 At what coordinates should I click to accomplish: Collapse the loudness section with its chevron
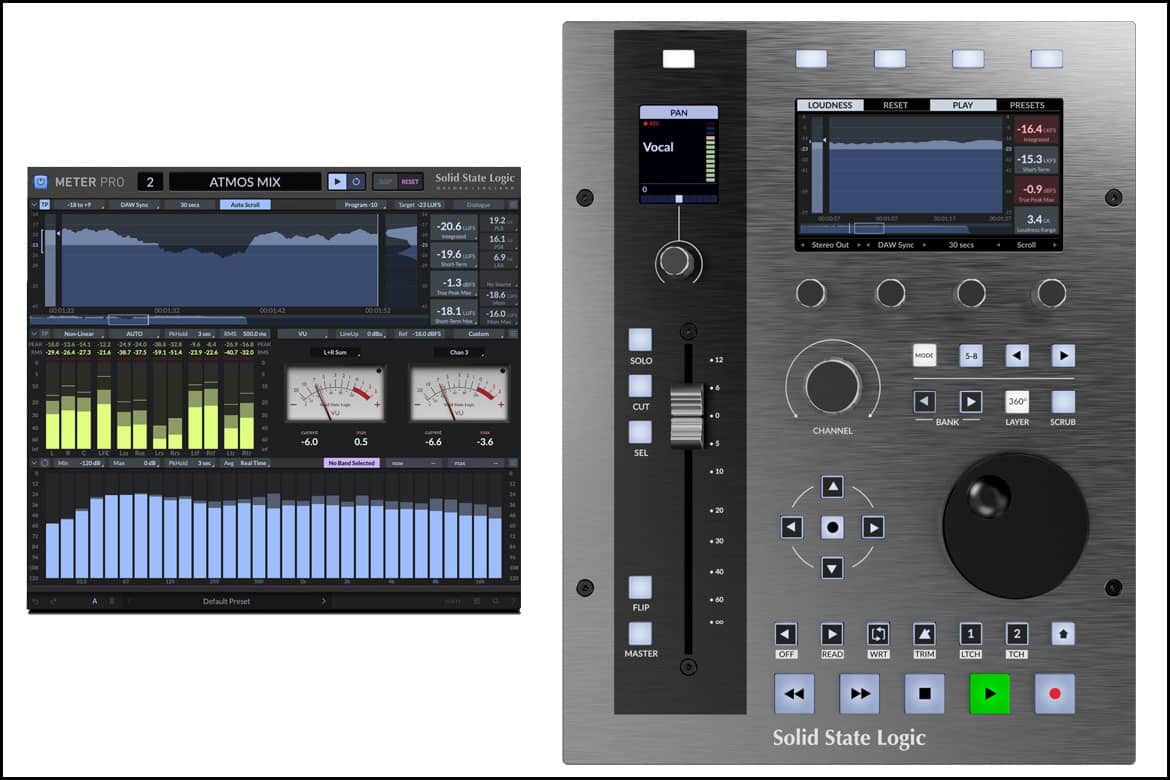point(34,205)
